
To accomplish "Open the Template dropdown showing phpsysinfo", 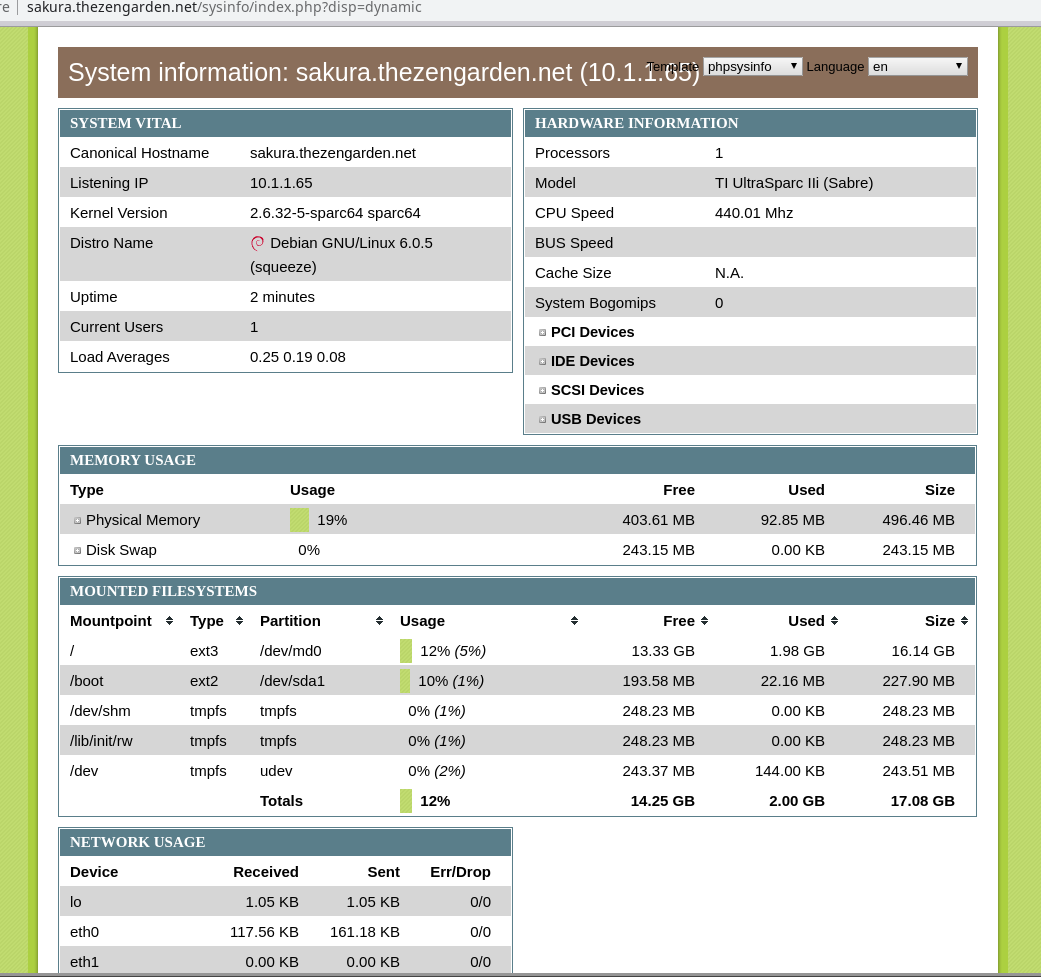I will point(752,66).
